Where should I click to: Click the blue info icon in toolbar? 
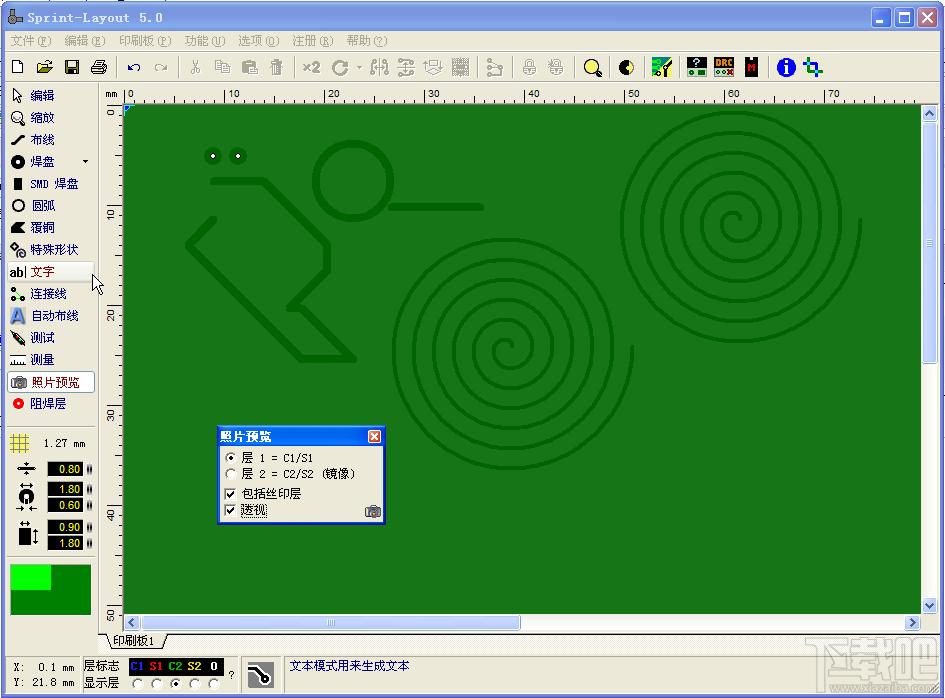[x=786, y=68]
